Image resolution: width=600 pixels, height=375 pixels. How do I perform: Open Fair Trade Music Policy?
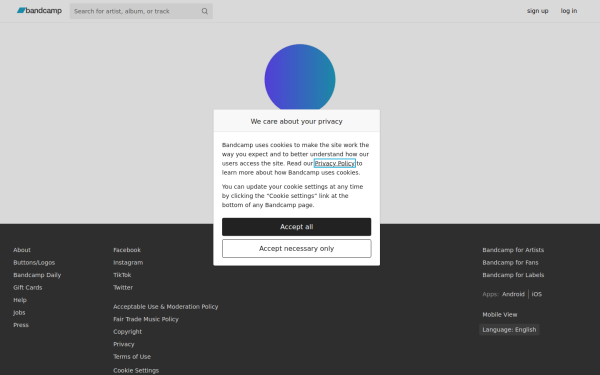tap(146, 319)
